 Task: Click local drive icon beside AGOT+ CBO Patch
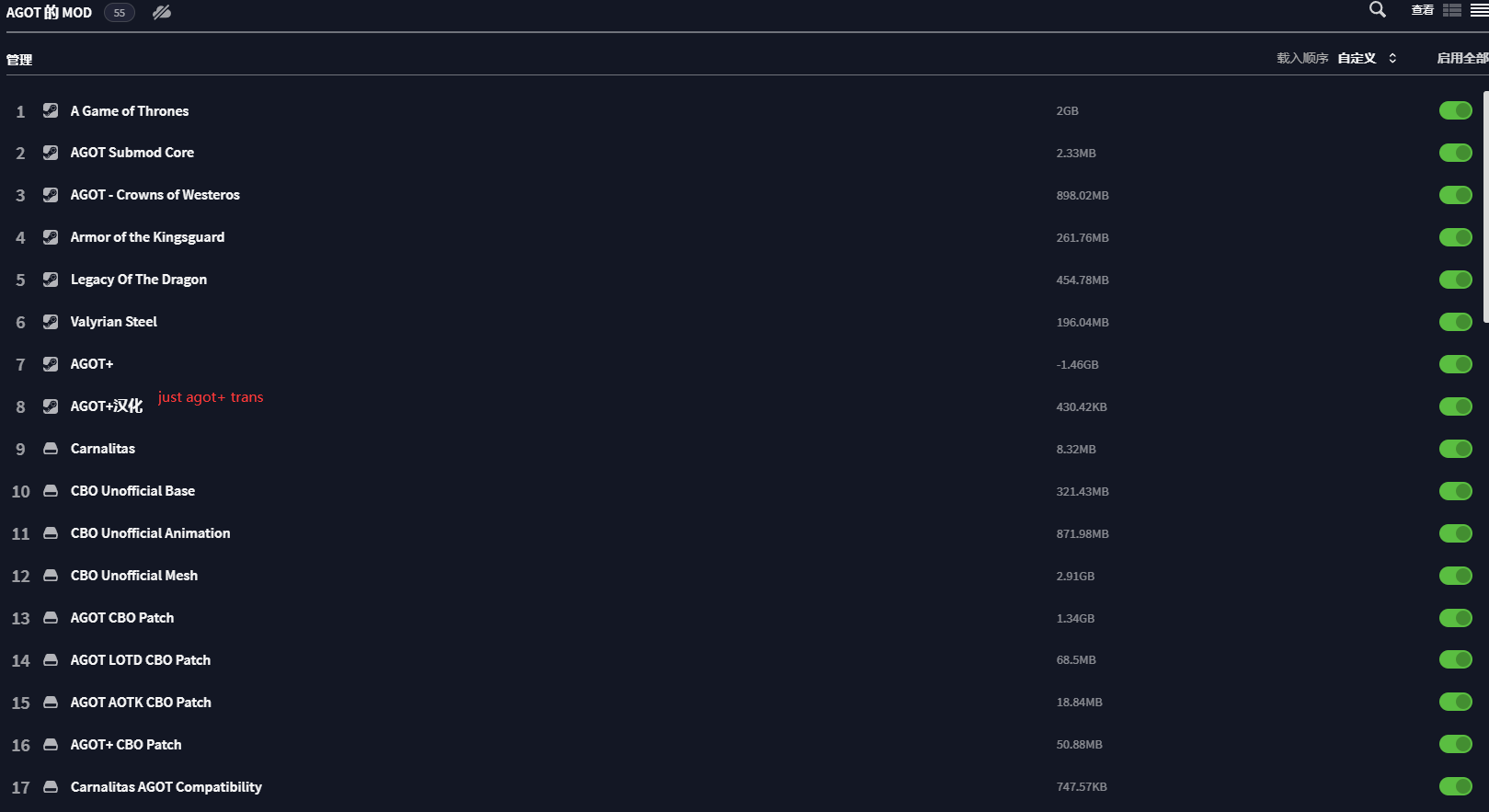[51, 745]
